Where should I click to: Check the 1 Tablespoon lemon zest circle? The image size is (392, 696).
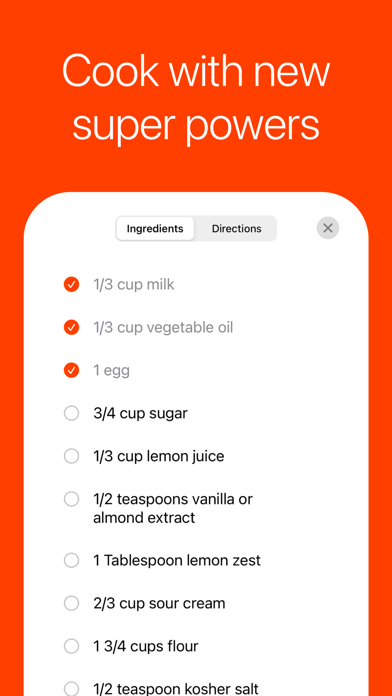pos(71,560)
